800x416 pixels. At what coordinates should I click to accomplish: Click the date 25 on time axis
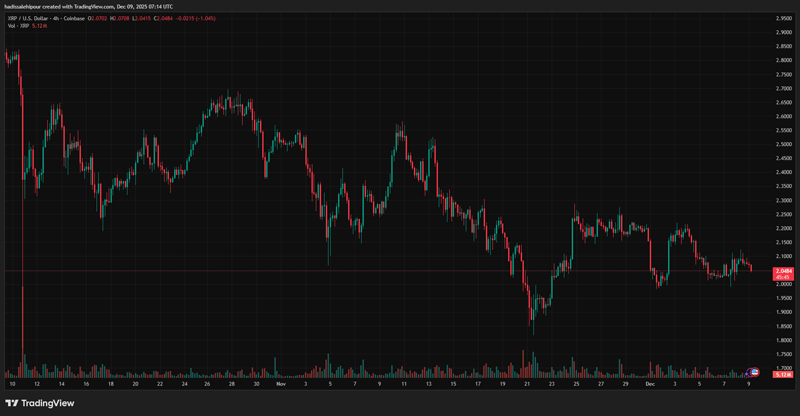click(577, 383)
